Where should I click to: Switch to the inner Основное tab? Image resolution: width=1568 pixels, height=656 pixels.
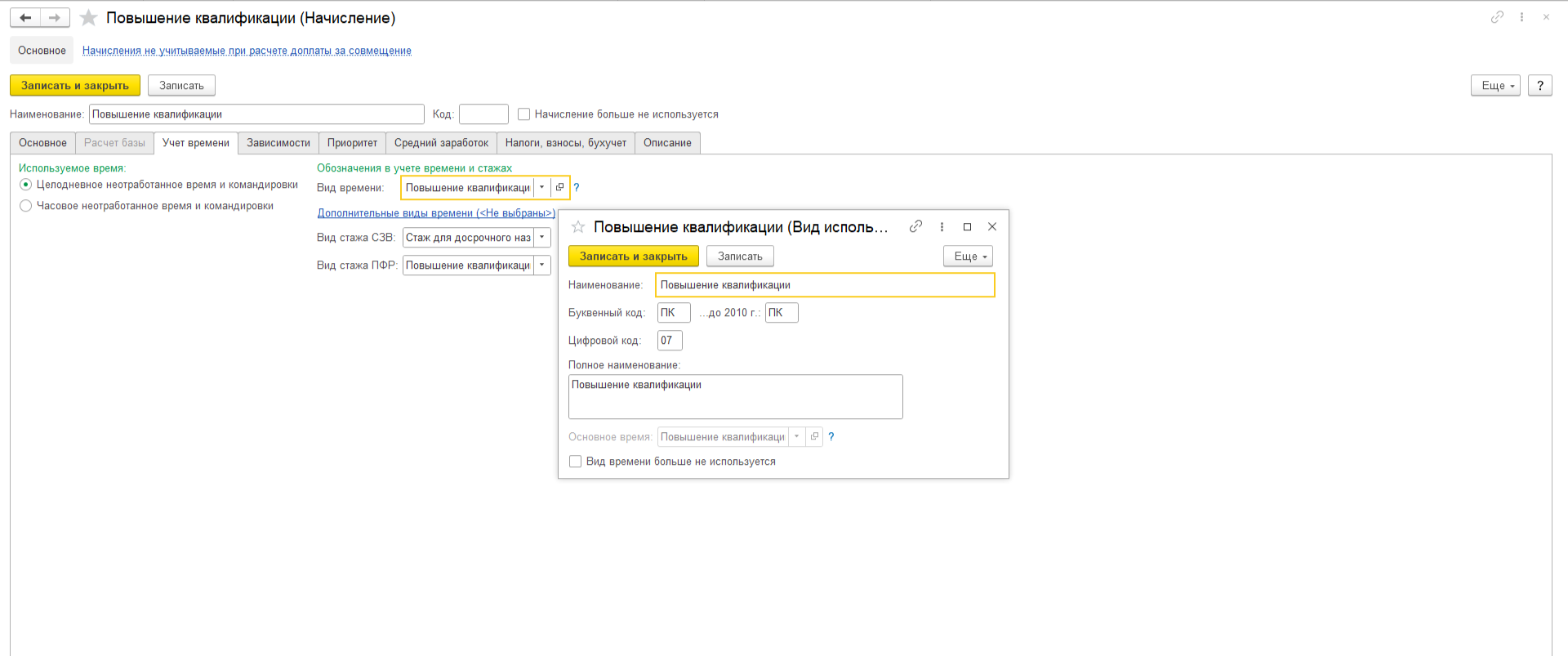pos(42,143)
